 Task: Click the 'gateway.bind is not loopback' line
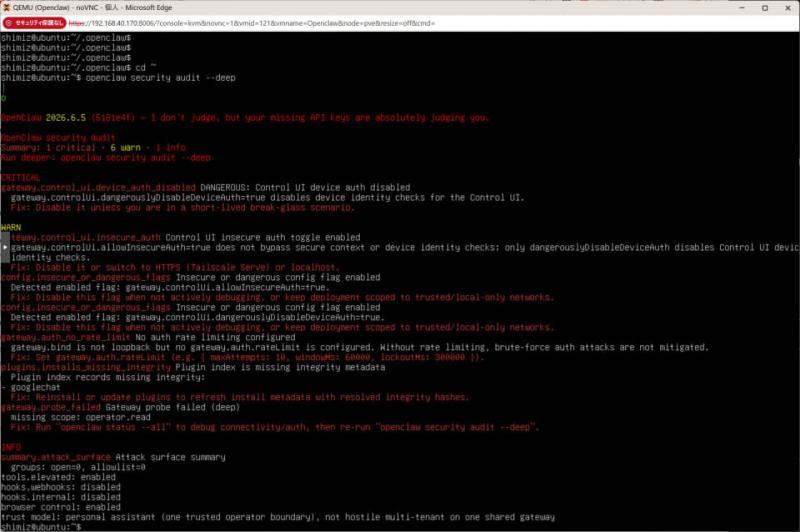pyautogui.click(x=360, y=347)
